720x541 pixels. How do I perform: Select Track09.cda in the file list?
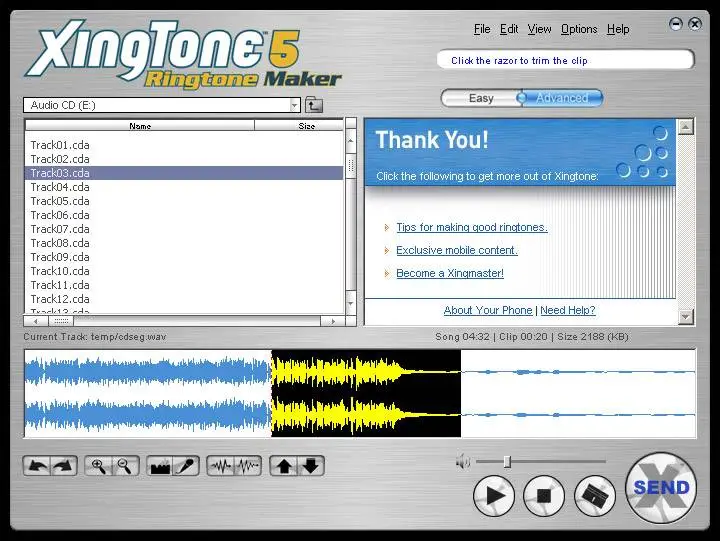click(x=184, y=257)
